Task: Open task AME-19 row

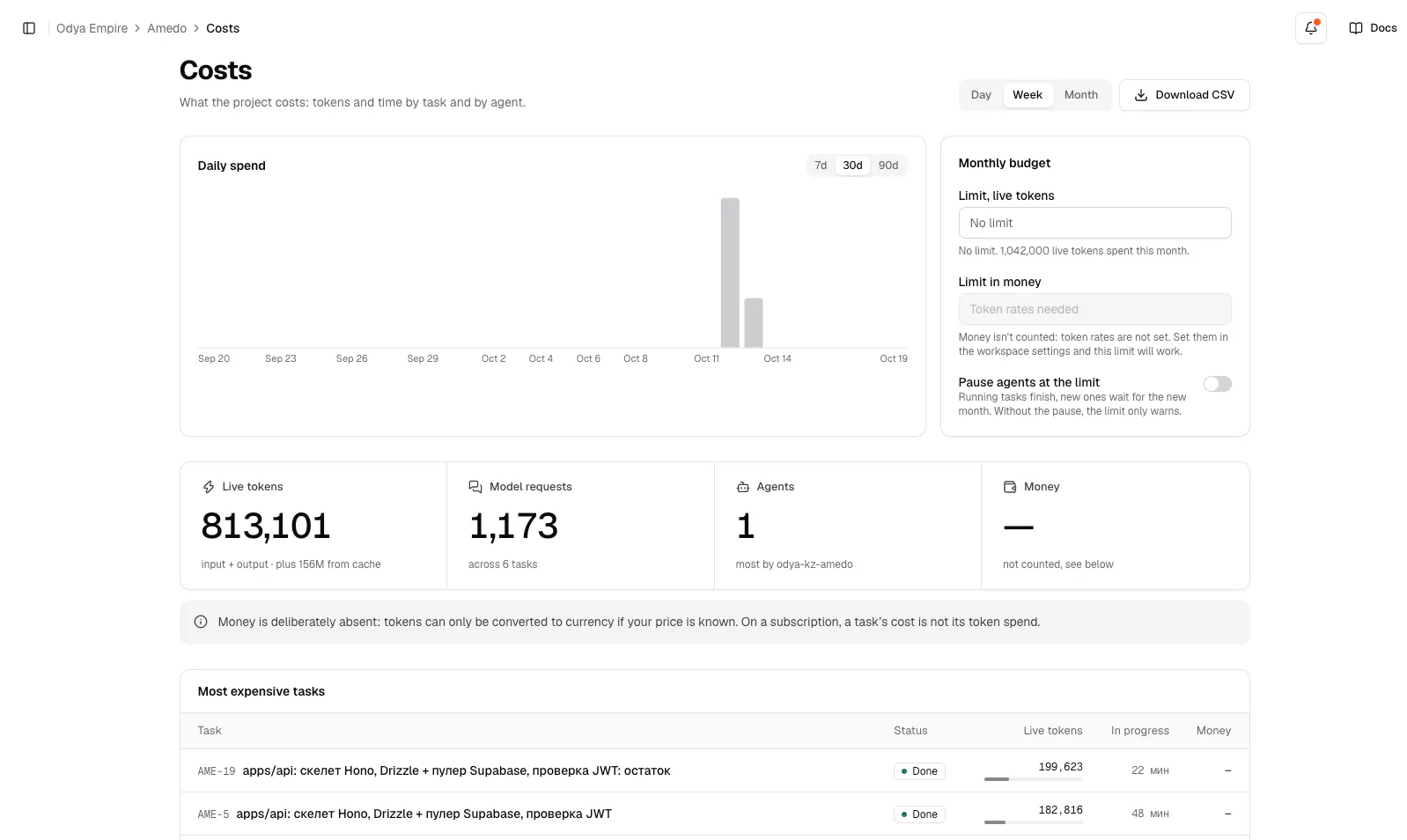Action: (714, 770)
